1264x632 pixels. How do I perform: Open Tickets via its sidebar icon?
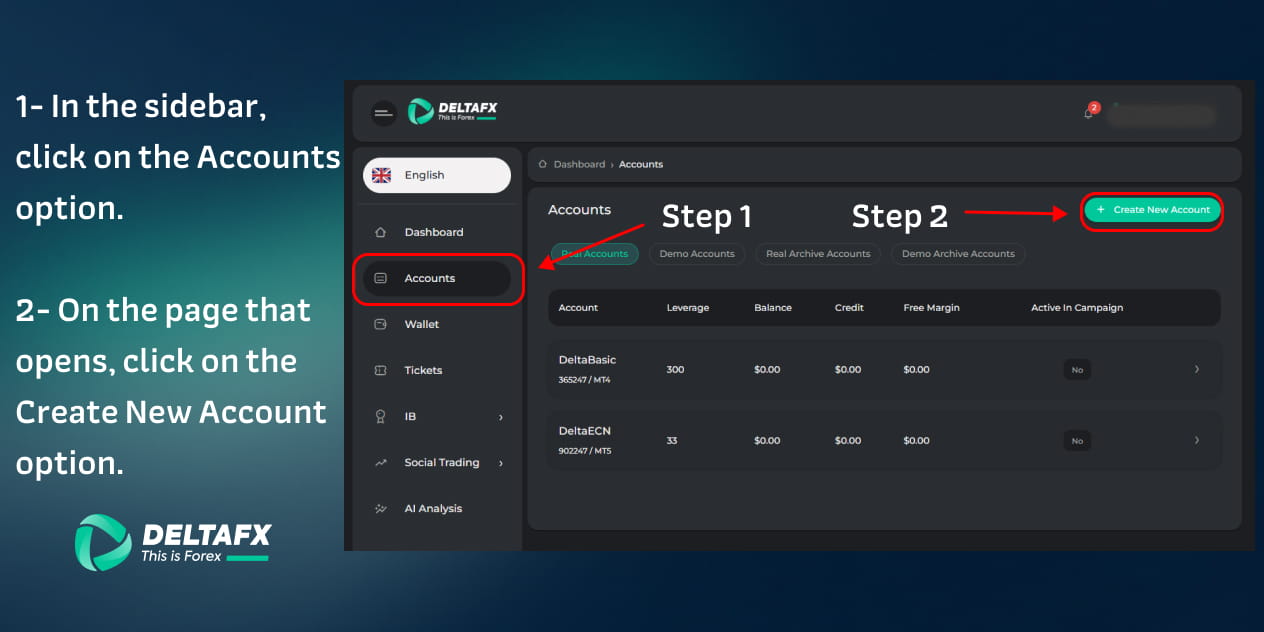381,370
